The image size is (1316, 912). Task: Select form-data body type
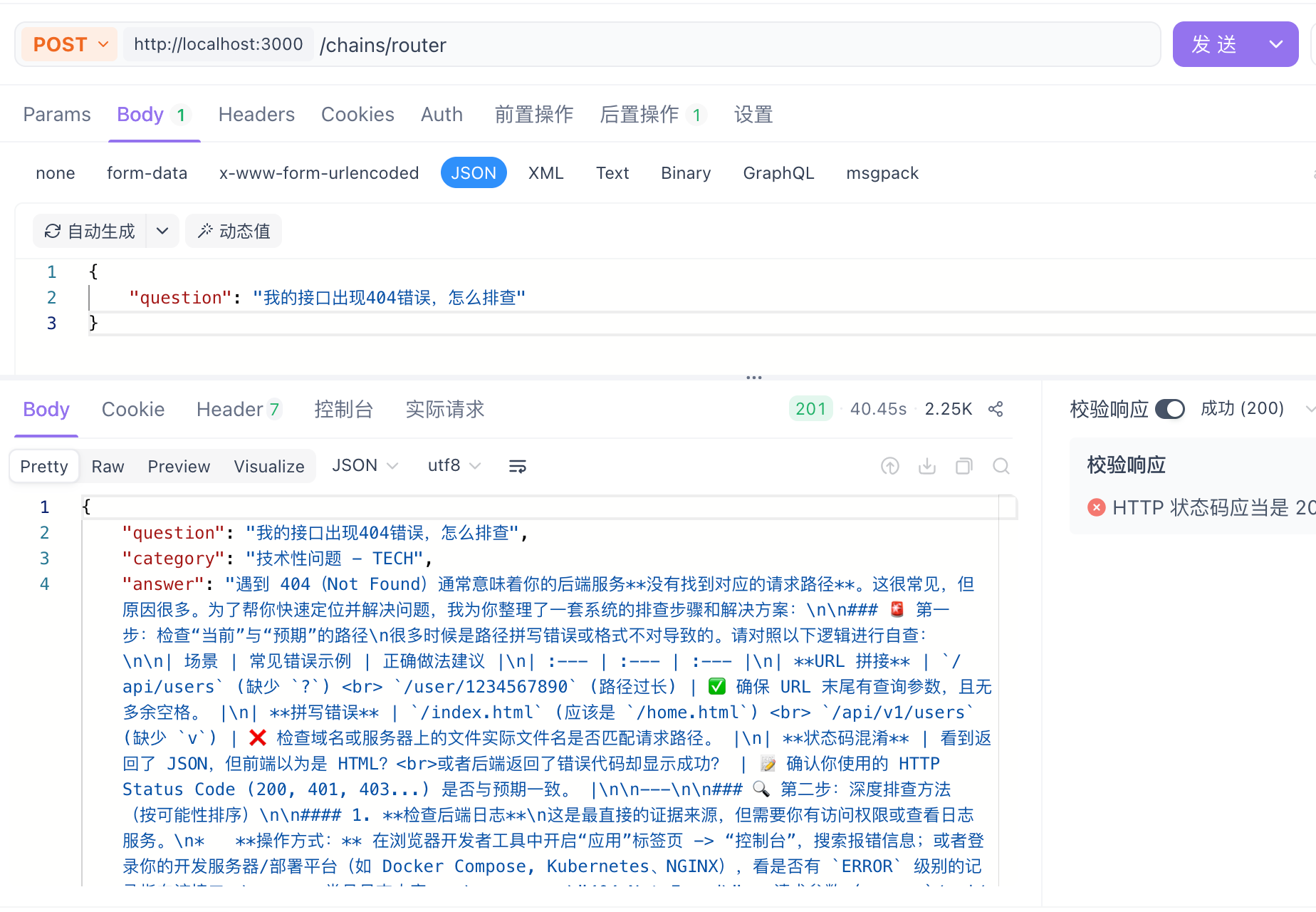(x=147, y=173)
